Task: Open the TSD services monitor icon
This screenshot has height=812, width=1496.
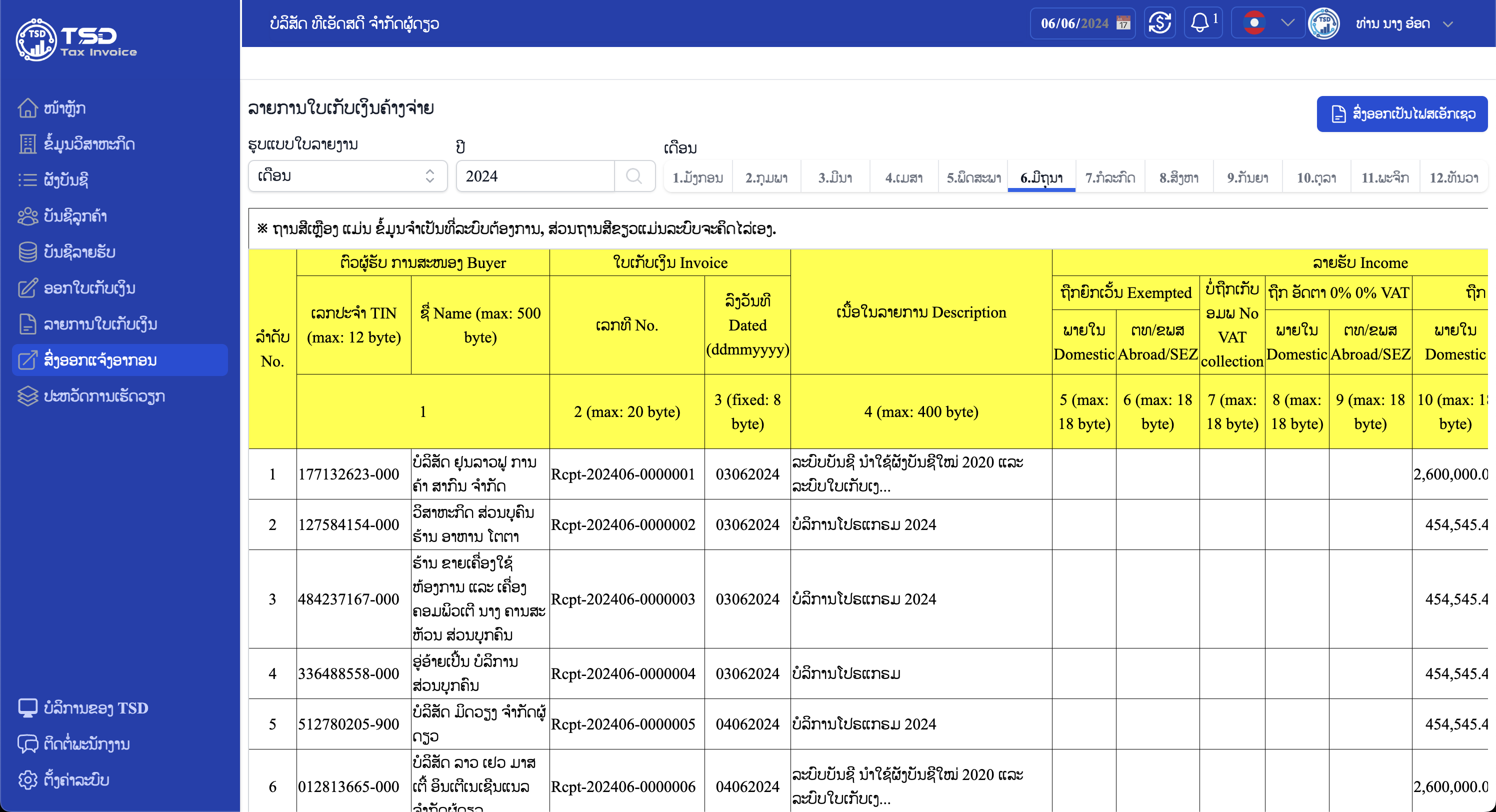Action: 27,708
